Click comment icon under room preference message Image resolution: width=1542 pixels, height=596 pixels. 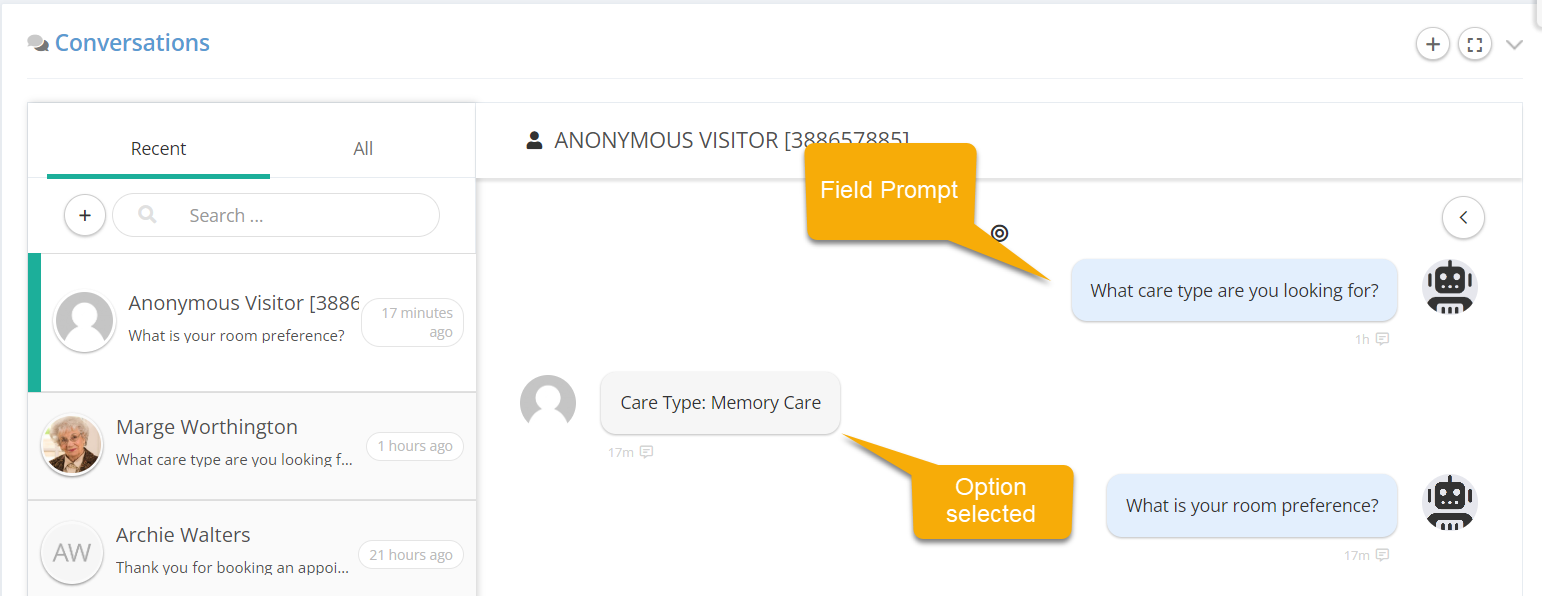(1382, 555)
